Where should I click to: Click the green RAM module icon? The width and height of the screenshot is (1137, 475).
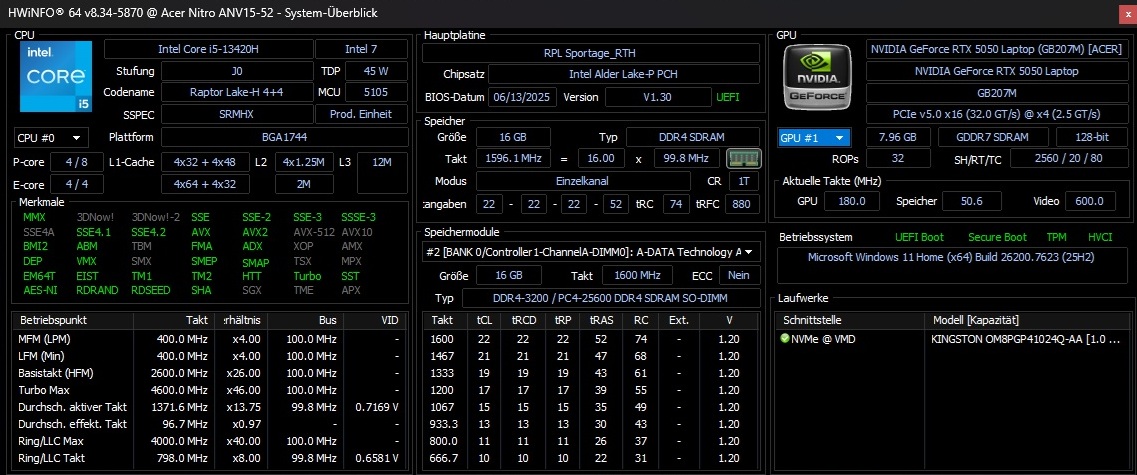(741, 159)
